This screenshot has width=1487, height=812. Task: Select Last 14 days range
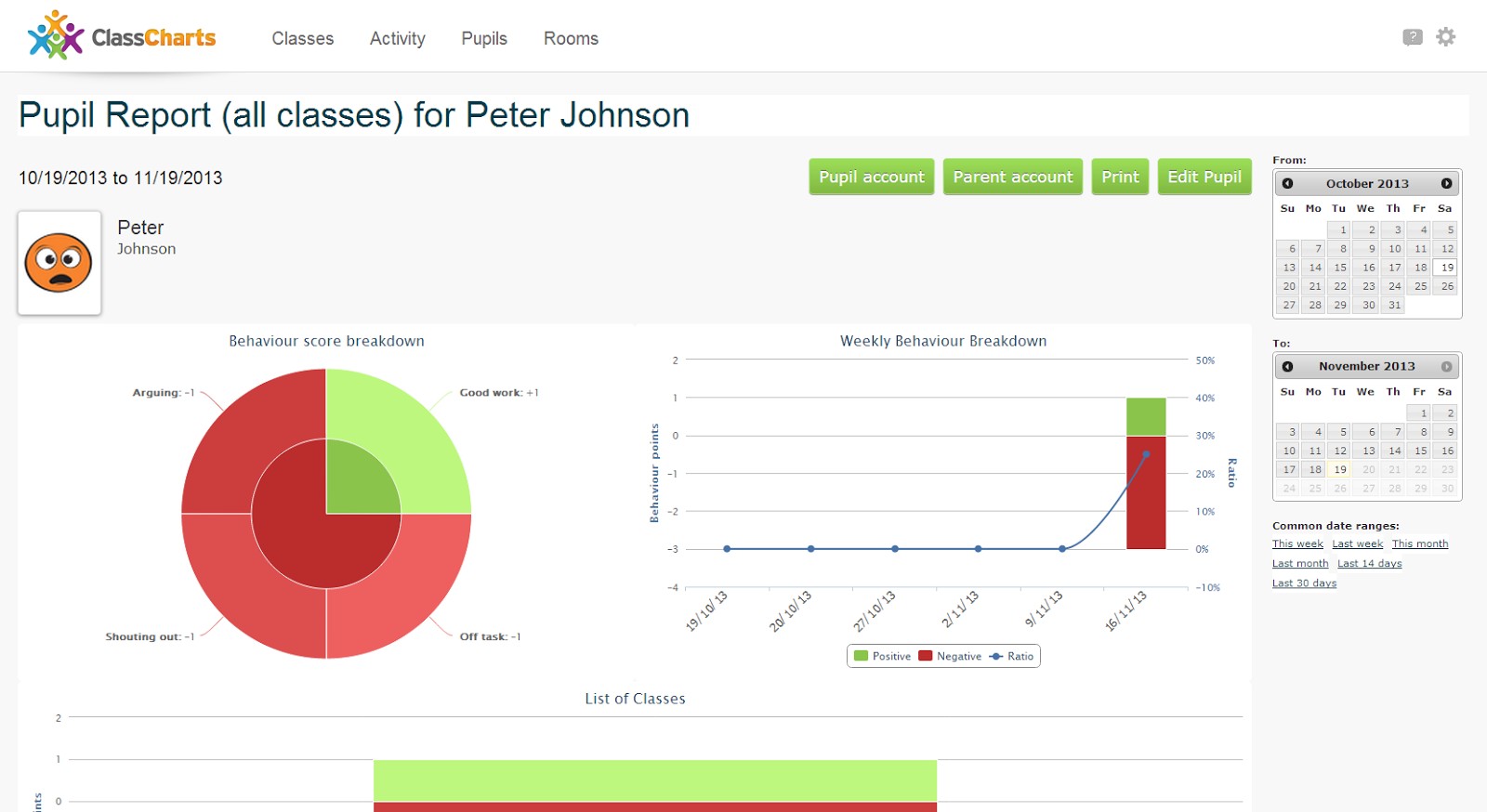coord(1370,563)
